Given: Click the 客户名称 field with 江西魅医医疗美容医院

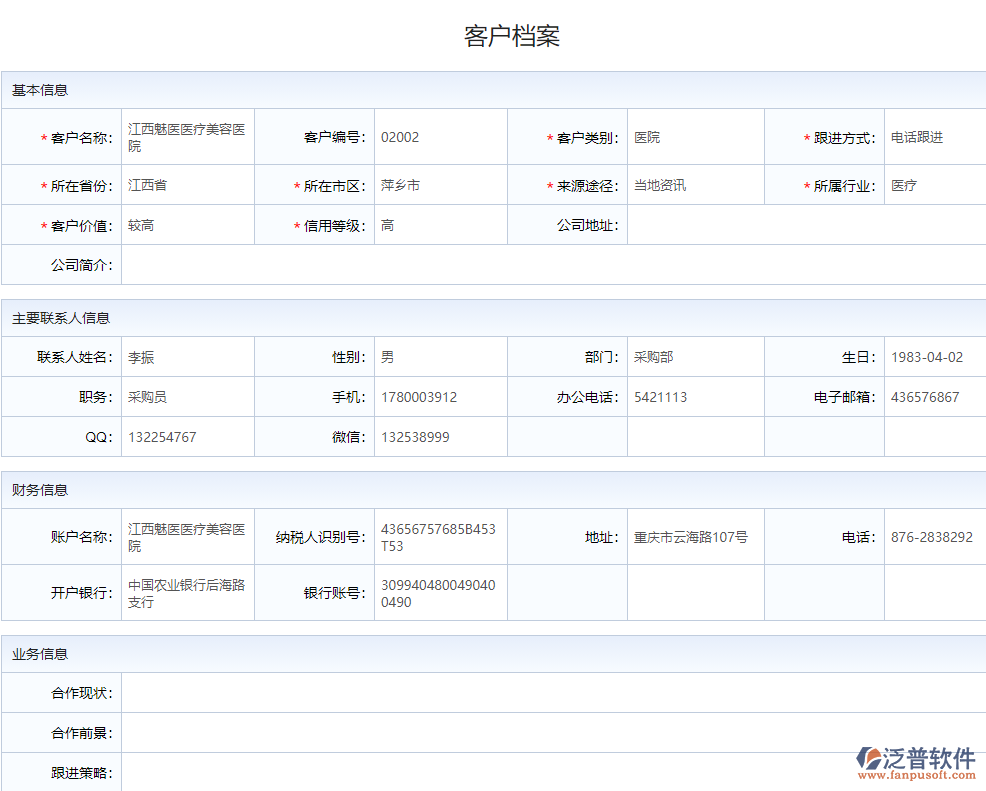Looking at the screenshot, I should 187,138.
